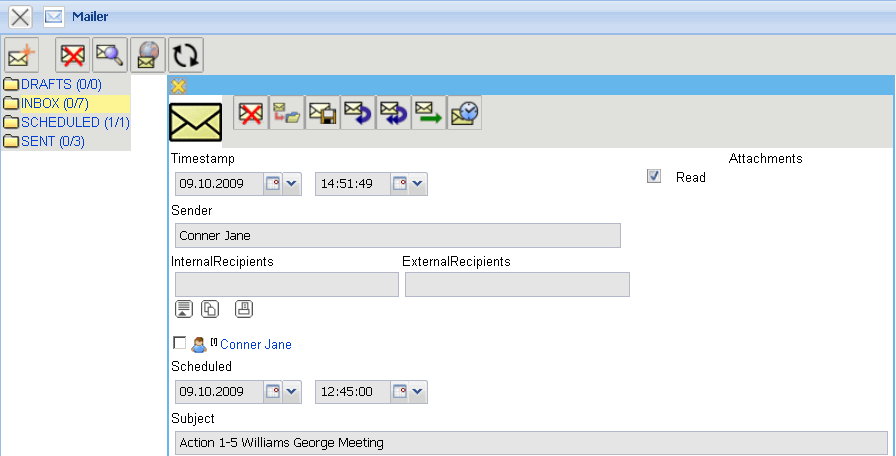Delete the open message via red X envelope
This screenshot has height=456, width=896.
[x=251, y=113]
